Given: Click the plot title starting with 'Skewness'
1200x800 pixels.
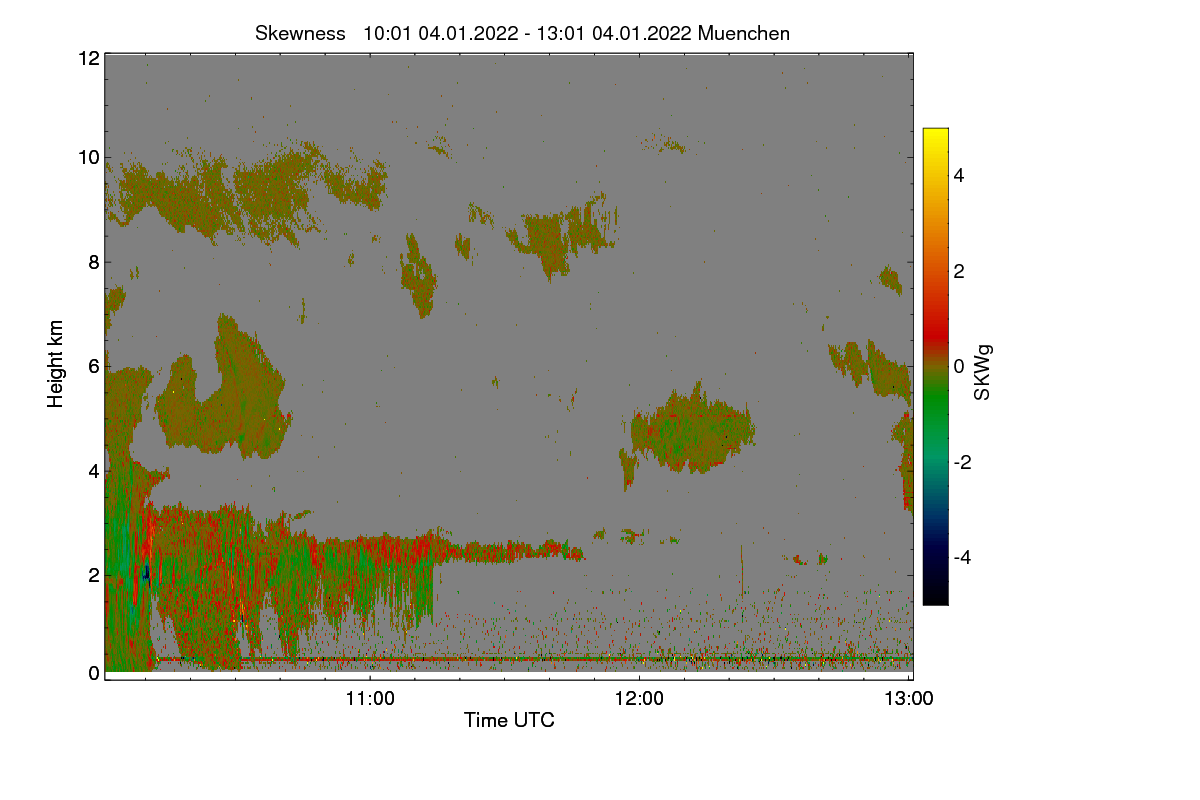Looking at the screenshot, I should (x=522, y=33).
